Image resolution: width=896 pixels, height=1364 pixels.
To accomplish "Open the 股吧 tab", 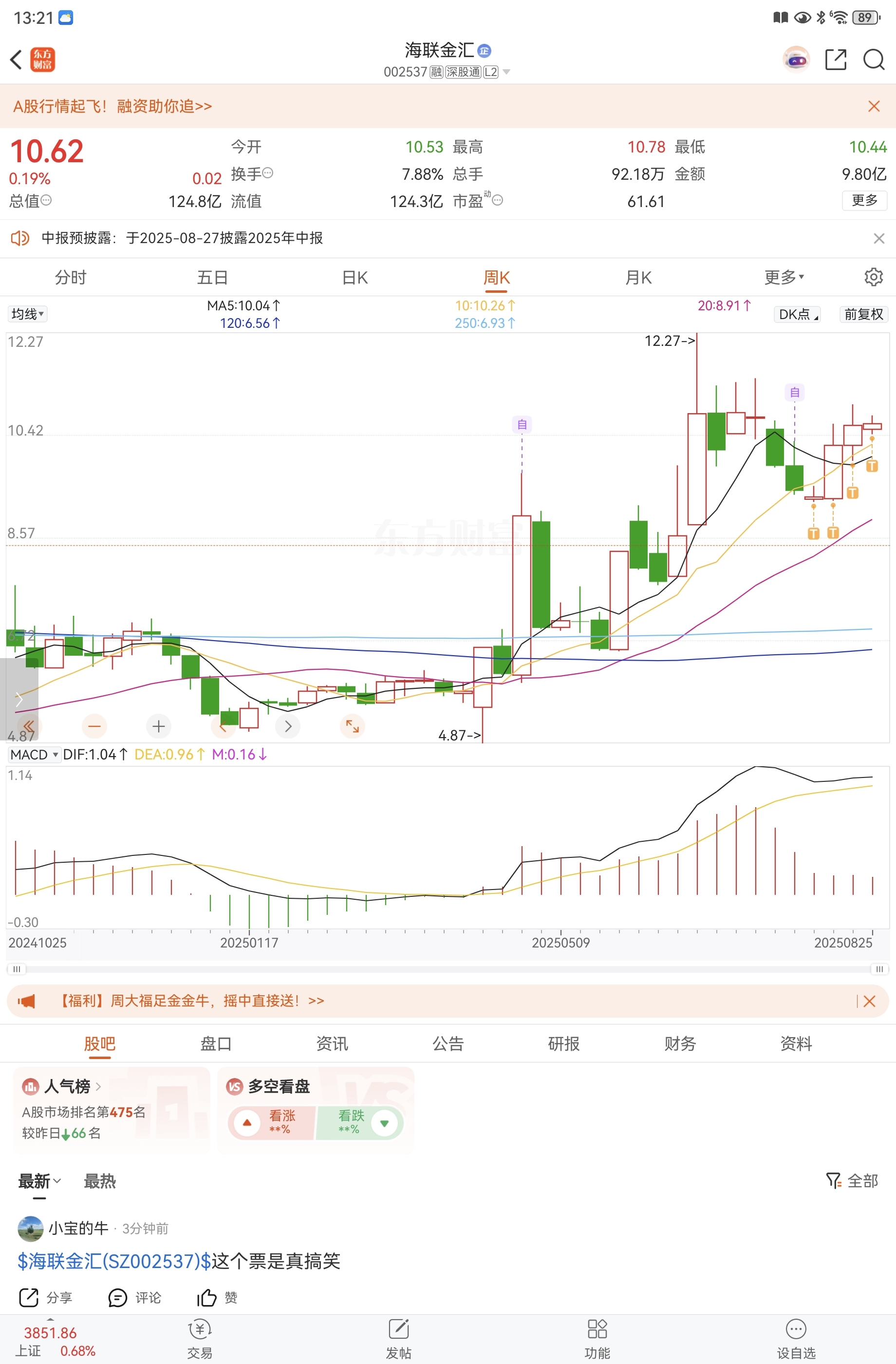I will click(100, 1043).
